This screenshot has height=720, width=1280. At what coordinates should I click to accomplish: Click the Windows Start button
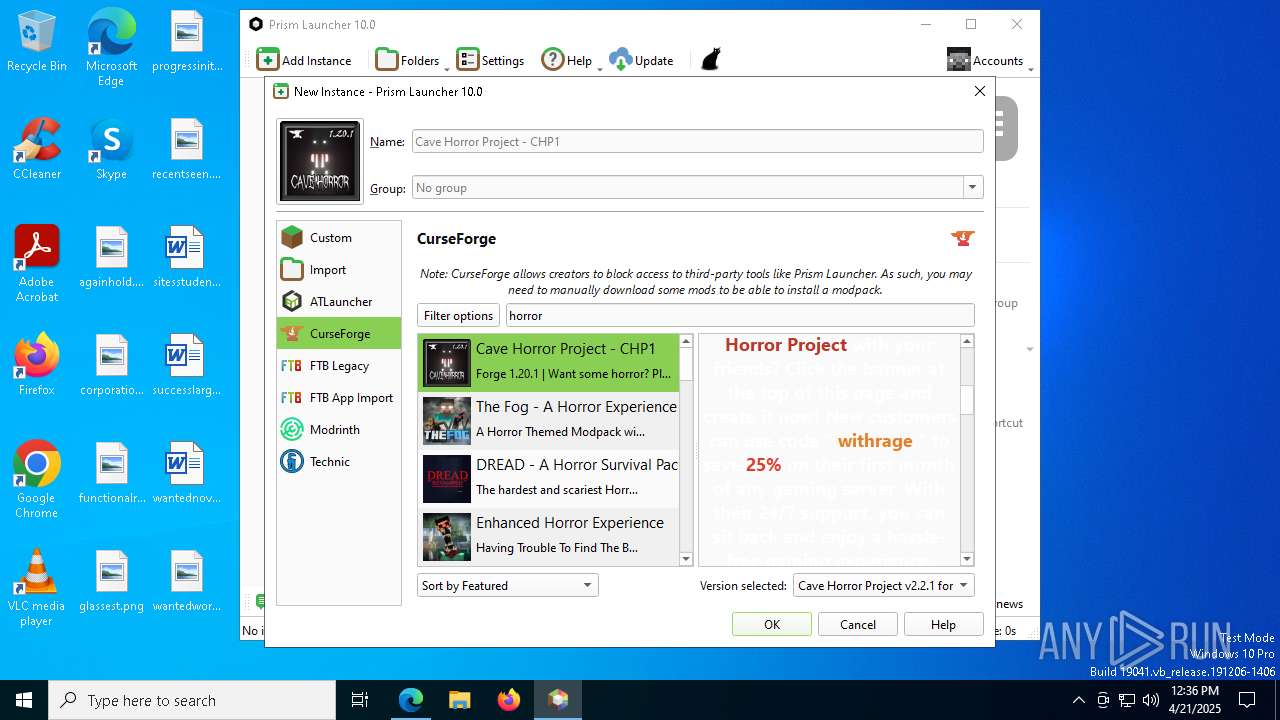coord(24,700)
